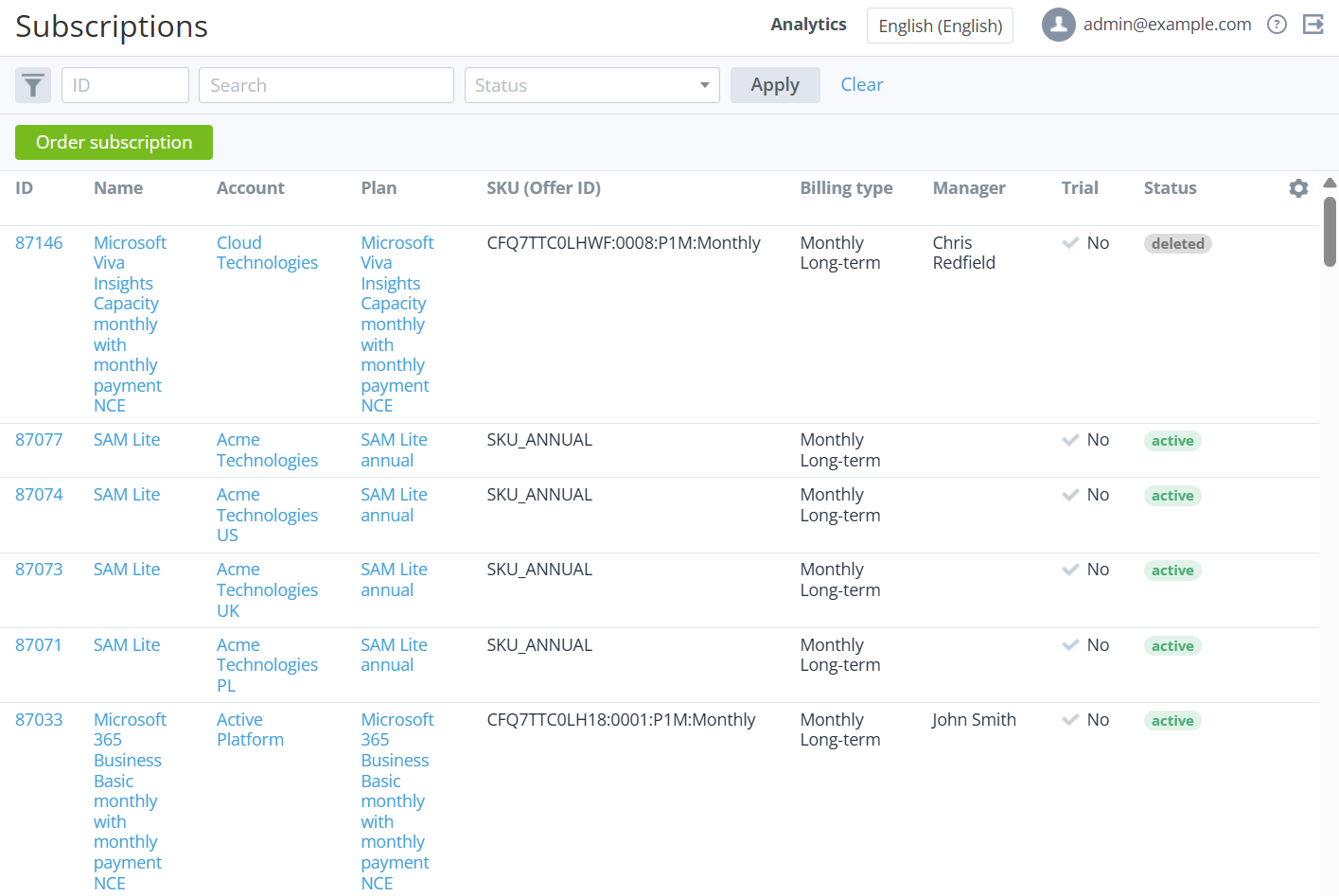1339x896 pixels.
Task: Open Microsoft 365 Business Basic name link
Action: point(130,801)
